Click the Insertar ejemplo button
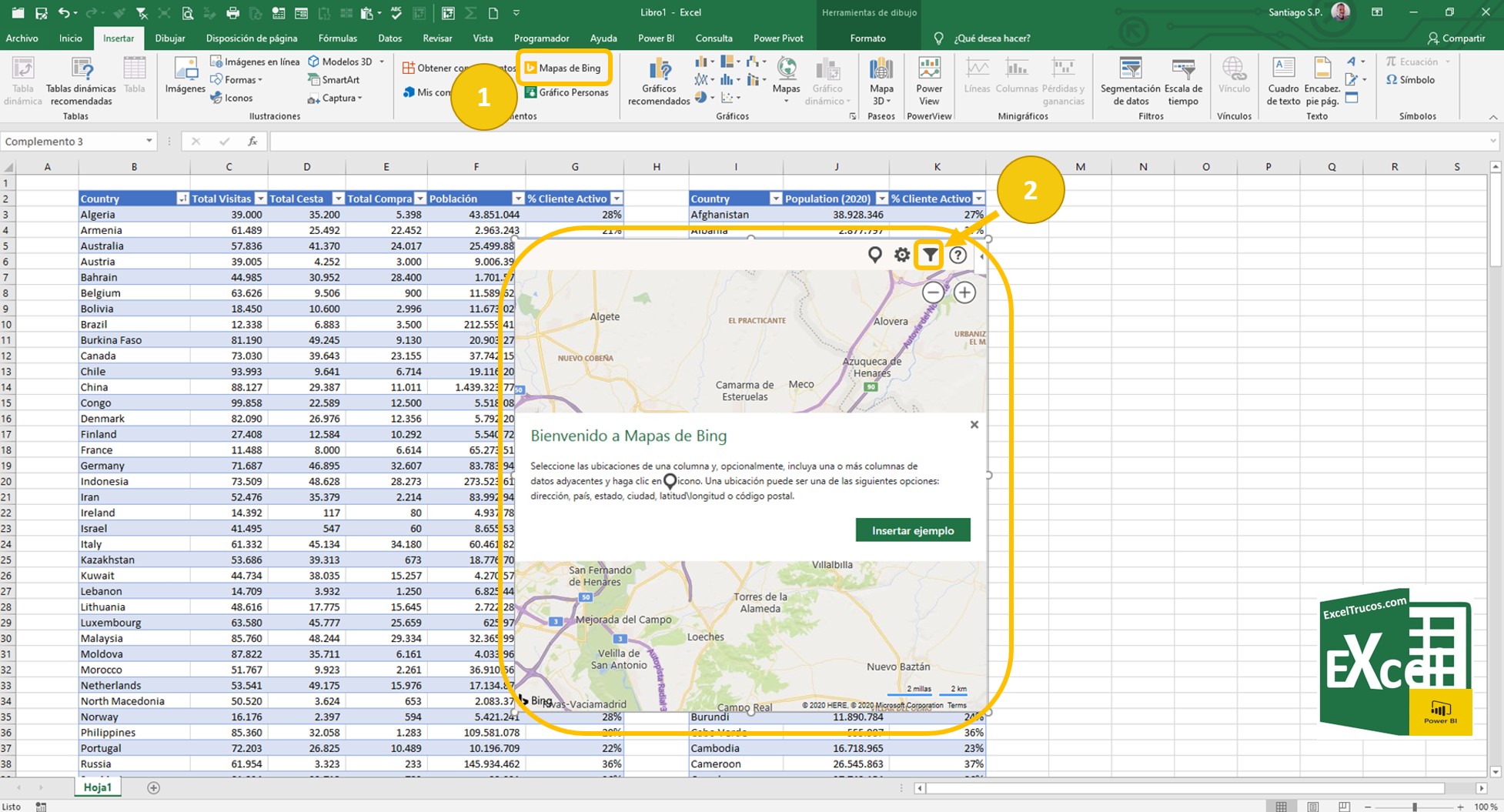The width and height of the screenshot is (1504, 812). [912, 530]
